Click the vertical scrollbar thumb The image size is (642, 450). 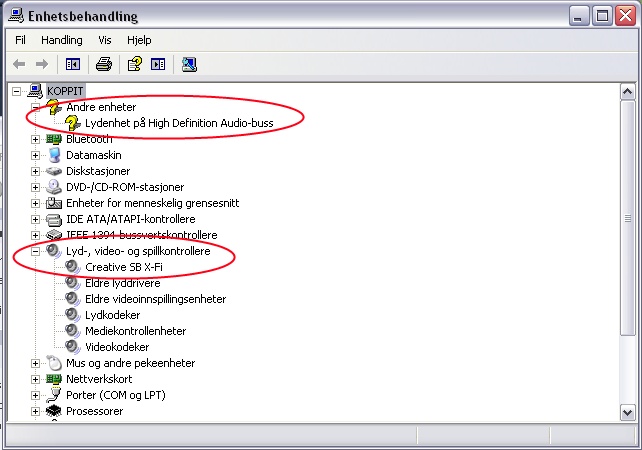pyautogui.click(x=627, y=218)
